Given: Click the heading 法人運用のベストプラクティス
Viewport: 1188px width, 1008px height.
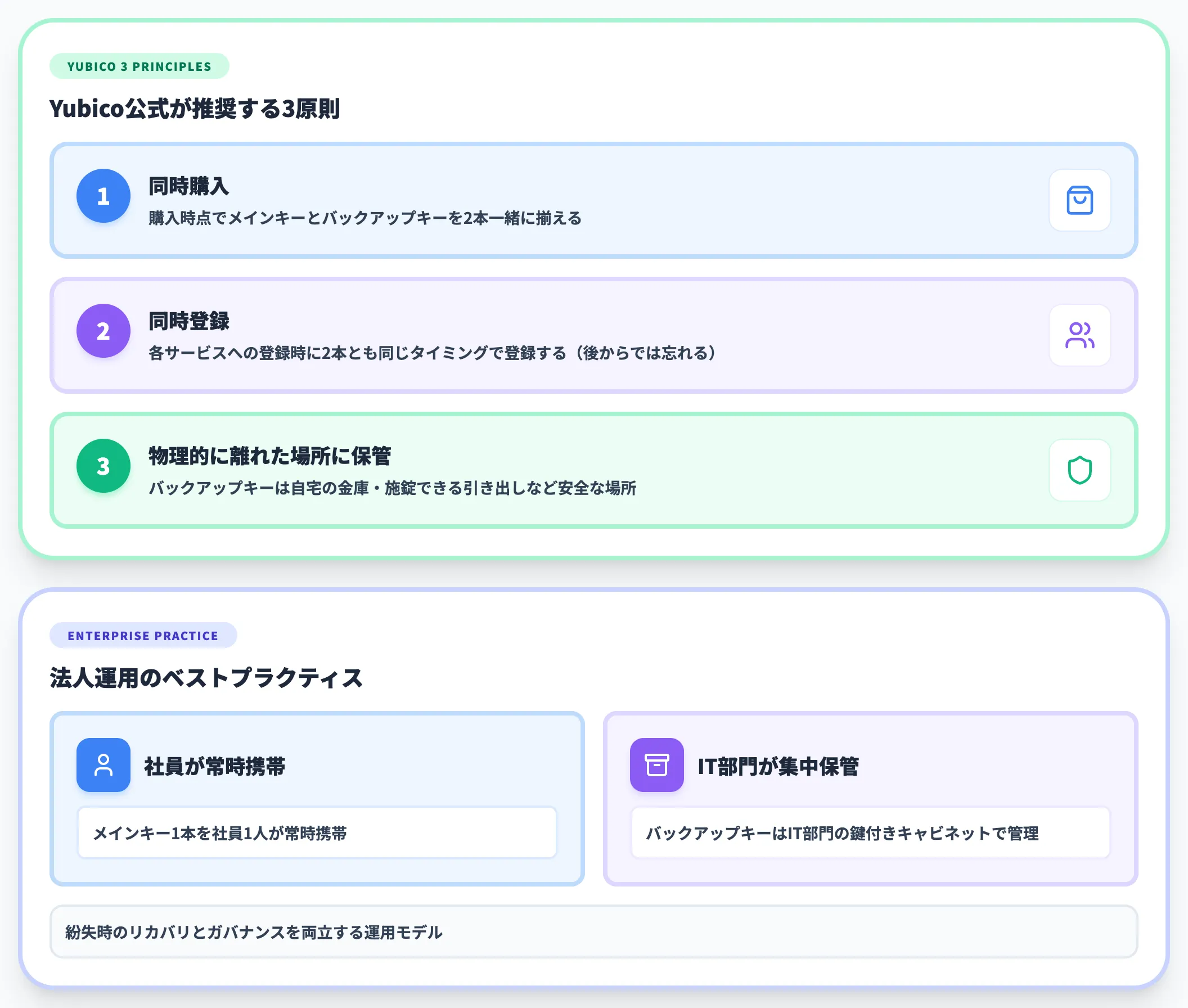Looking at the screenshot, I should click(x=206, y=678).
